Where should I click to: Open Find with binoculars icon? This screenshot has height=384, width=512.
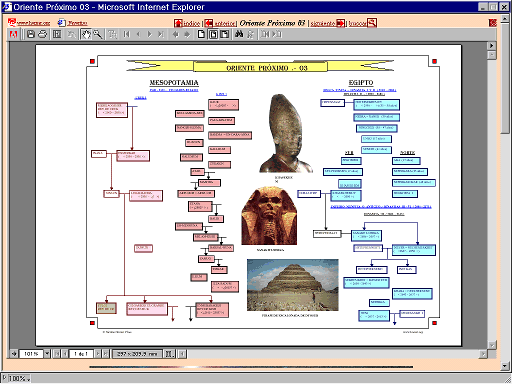pos(239,34)
